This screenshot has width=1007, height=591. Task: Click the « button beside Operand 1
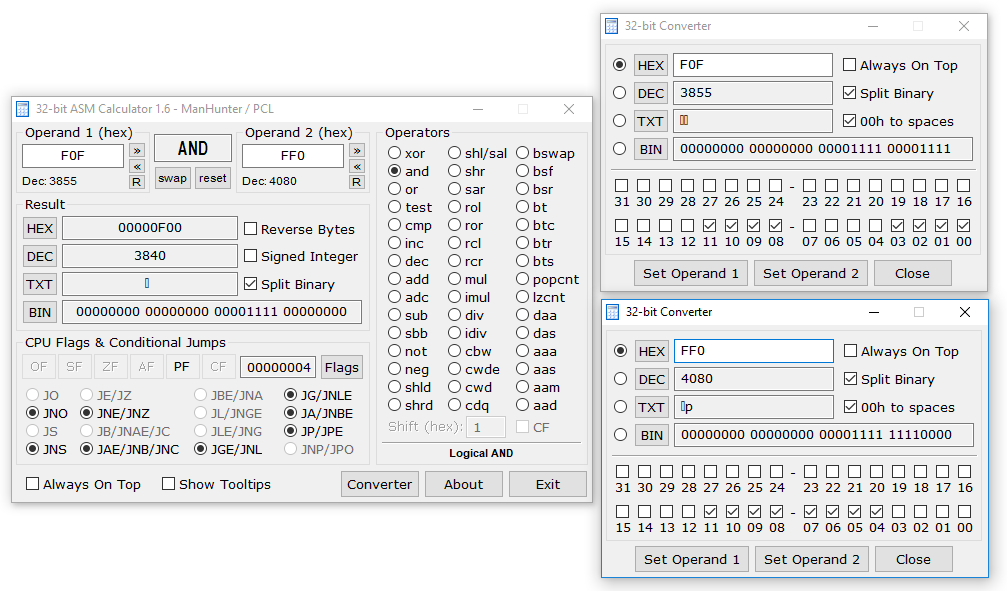click(x=137, y=166)
